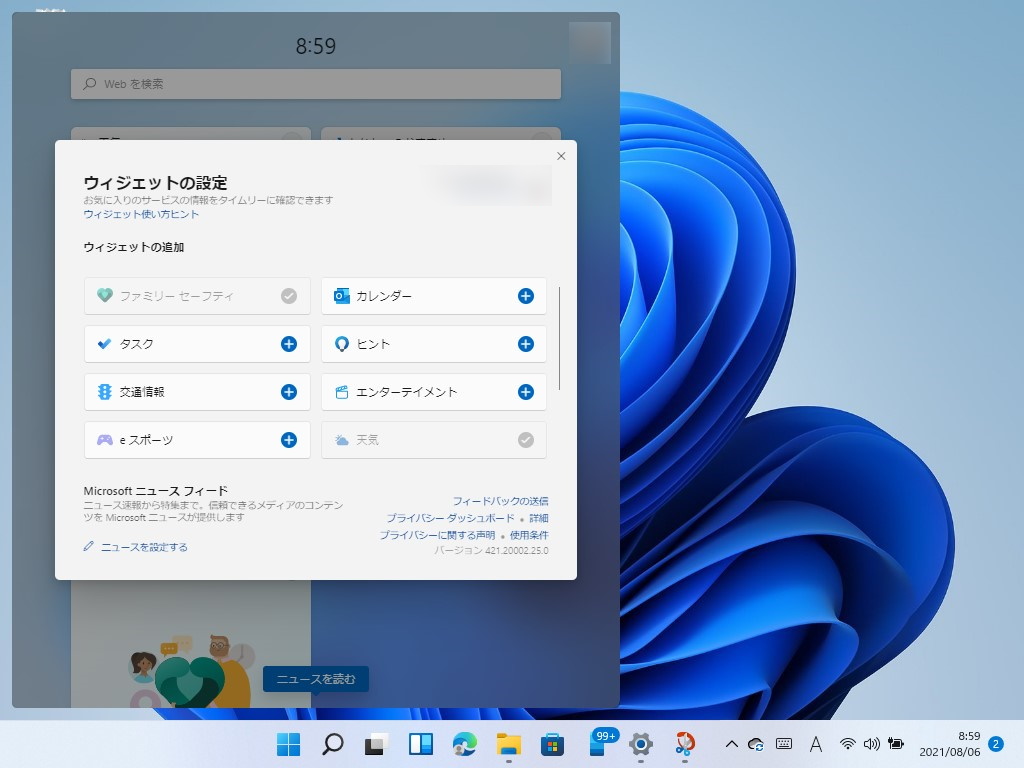Add the タスク (Tasks) widget
This screenshot has height=768, width=1024.
tap(287, 344)
